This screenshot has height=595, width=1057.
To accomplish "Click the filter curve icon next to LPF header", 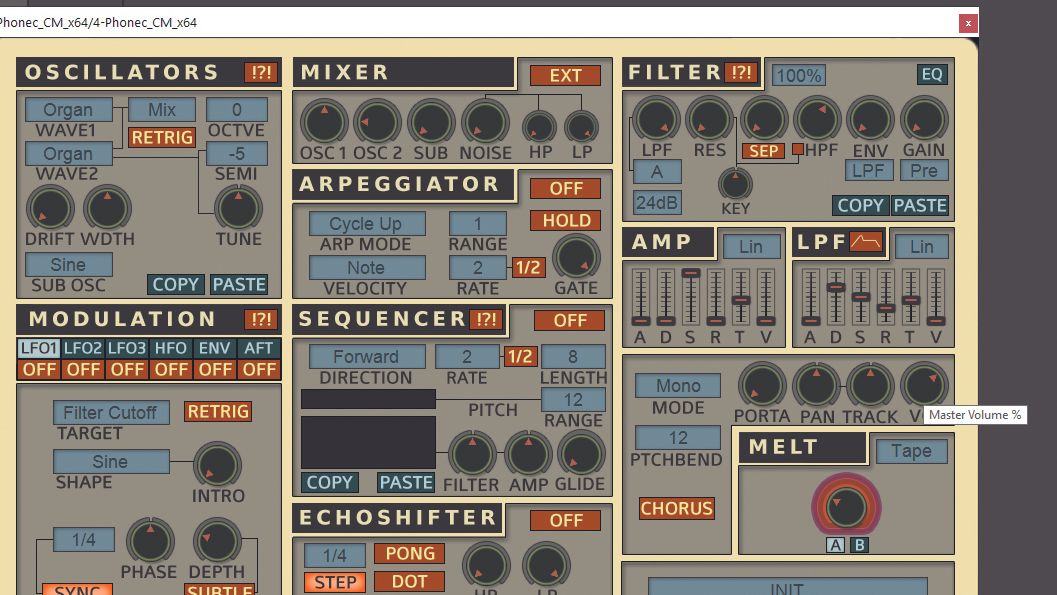I will point(864,240).
